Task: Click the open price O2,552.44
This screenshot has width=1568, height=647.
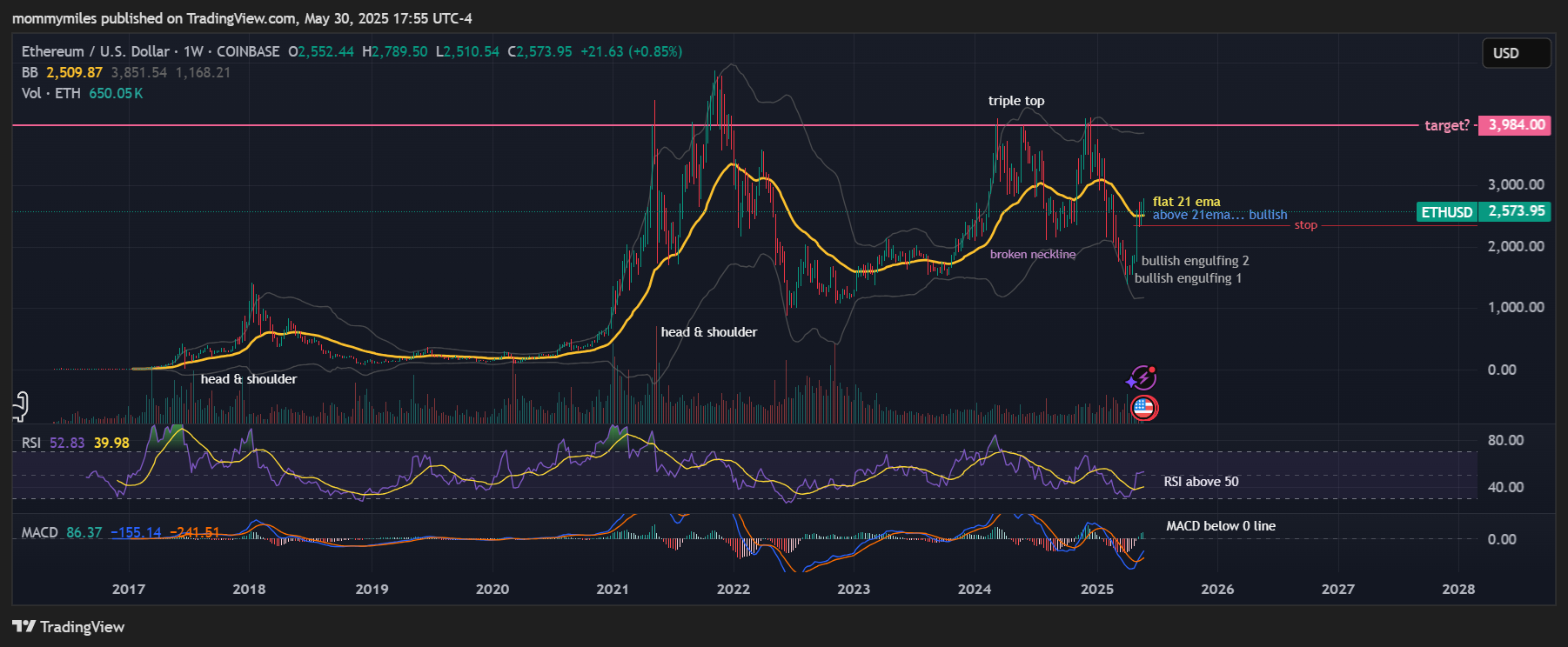Action: tap(321, 51)
